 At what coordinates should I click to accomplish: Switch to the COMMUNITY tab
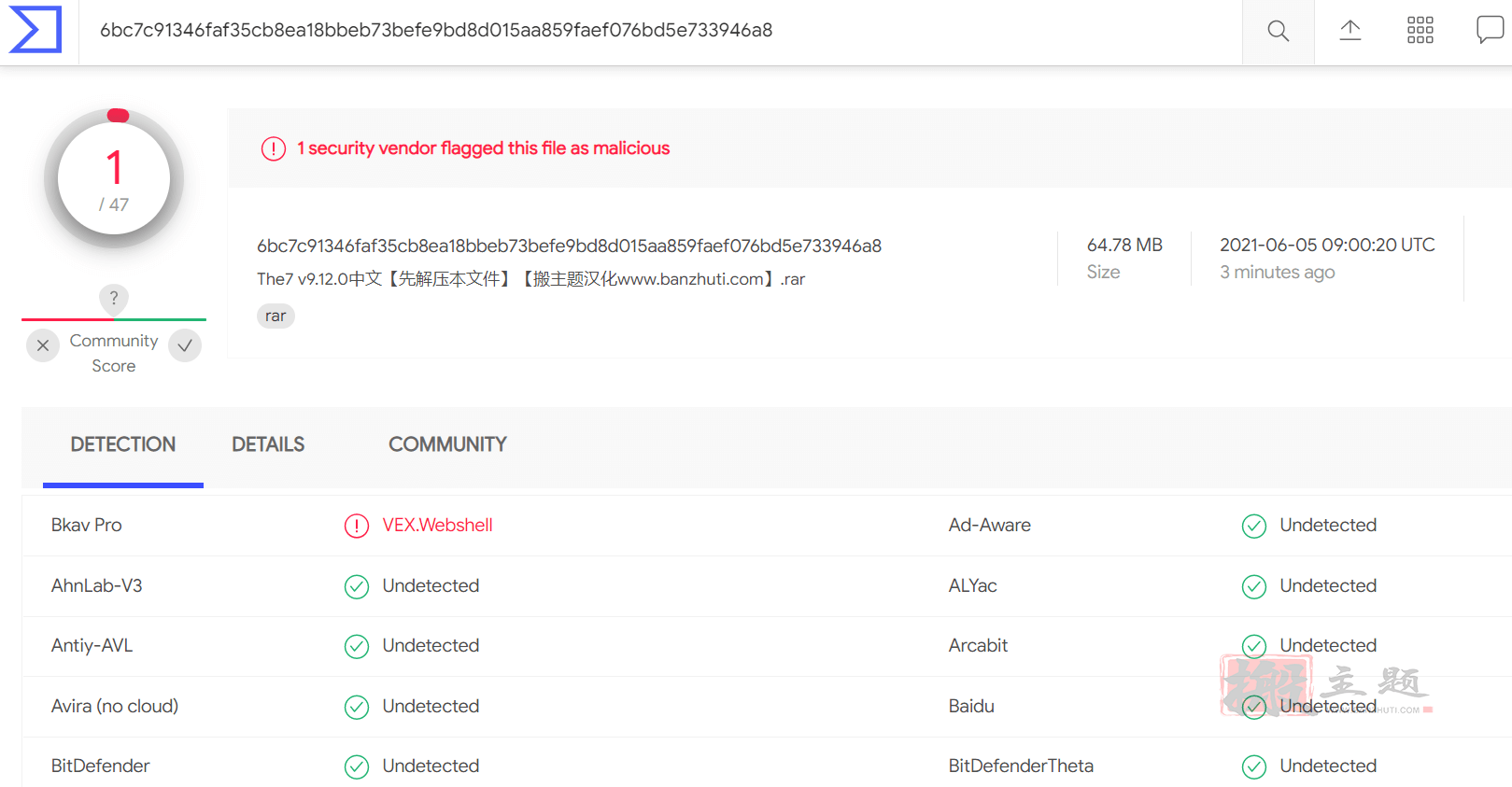(x=448, y=444)
